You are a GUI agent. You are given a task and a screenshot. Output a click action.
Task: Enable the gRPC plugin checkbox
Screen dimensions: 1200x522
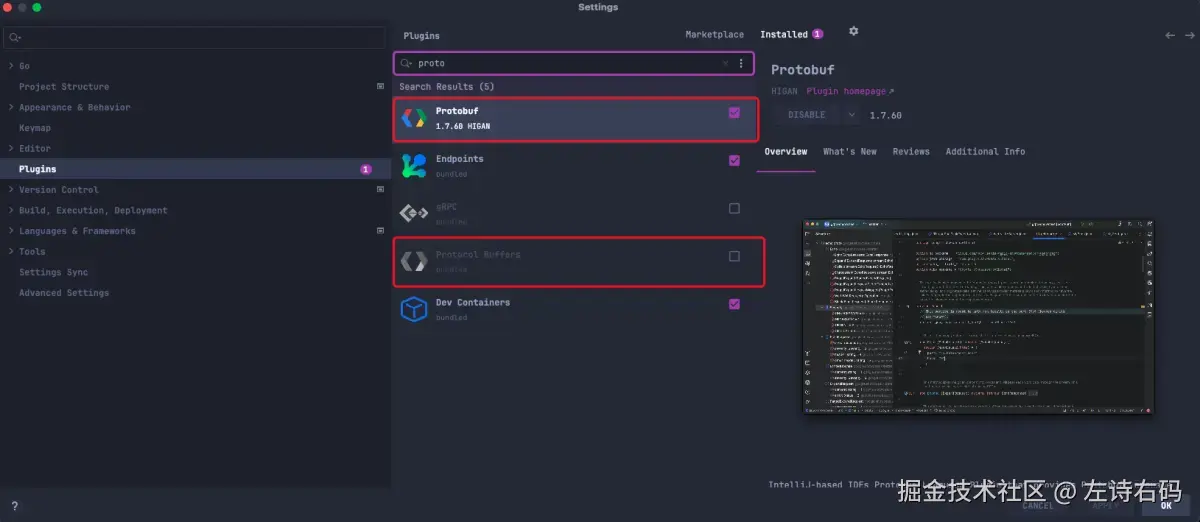point(735,209)
